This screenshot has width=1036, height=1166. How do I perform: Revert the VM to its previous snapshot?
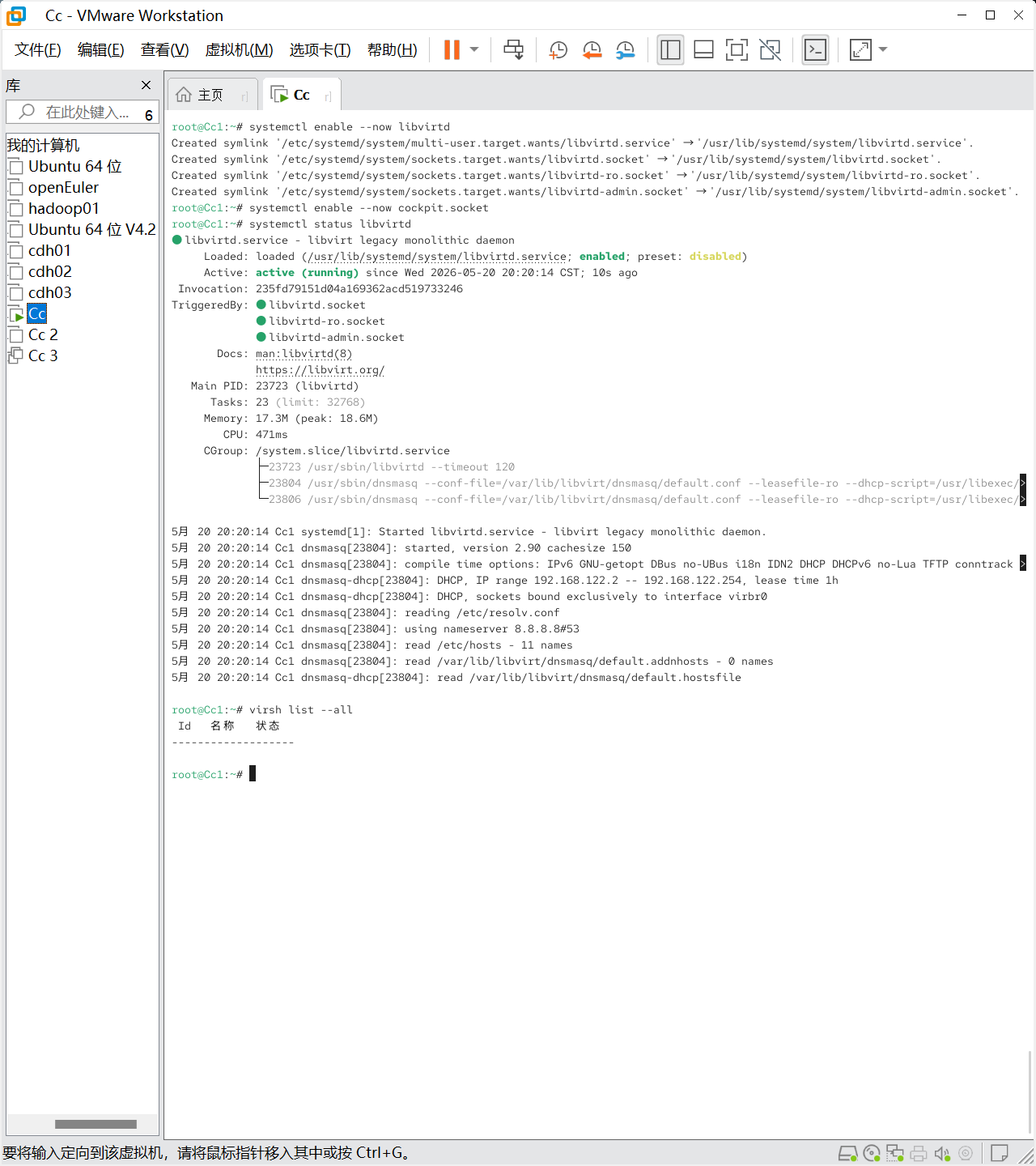pos(592,49)
